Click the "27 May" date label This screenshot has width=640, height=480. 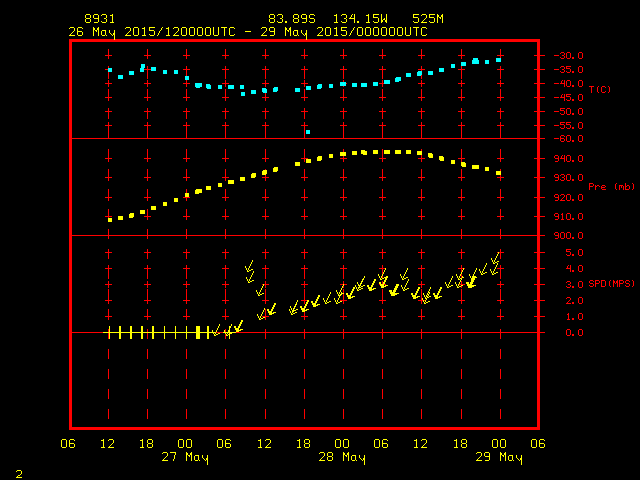click(185, 457)
